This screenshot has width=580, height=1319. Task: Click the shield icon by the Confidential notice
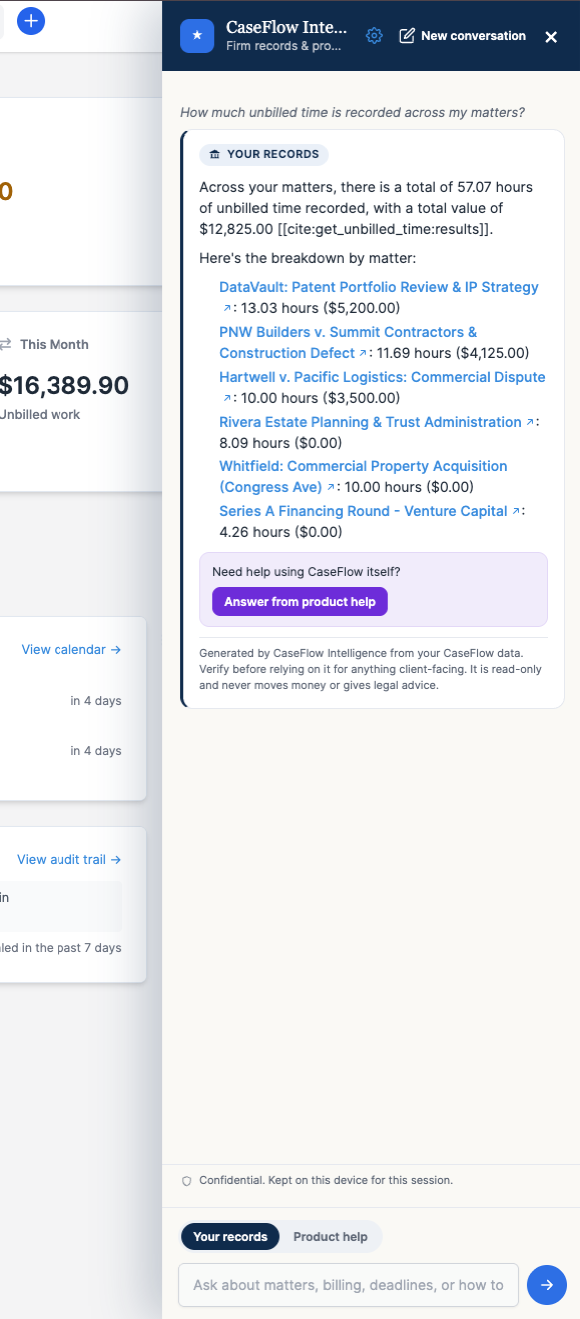click(x=187, y=1181)
